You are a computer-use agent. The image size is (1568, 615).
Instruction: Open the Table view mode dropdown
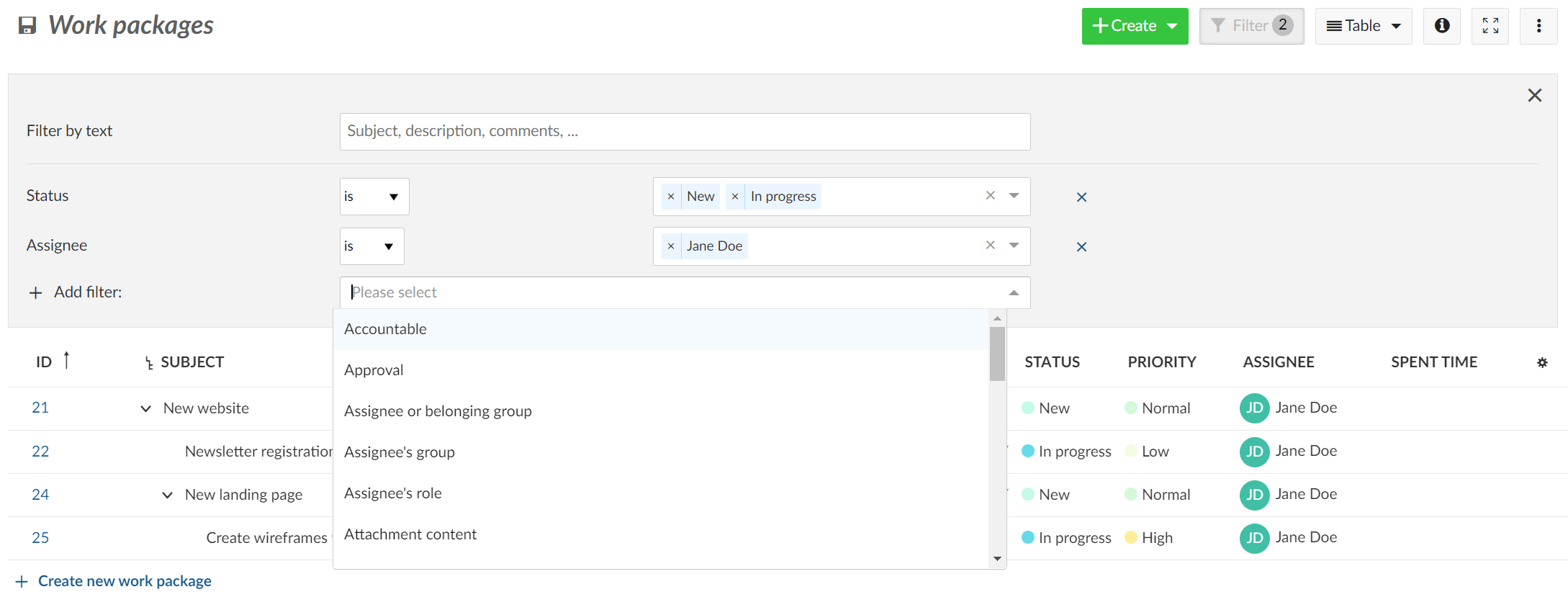click(1363, 26)
